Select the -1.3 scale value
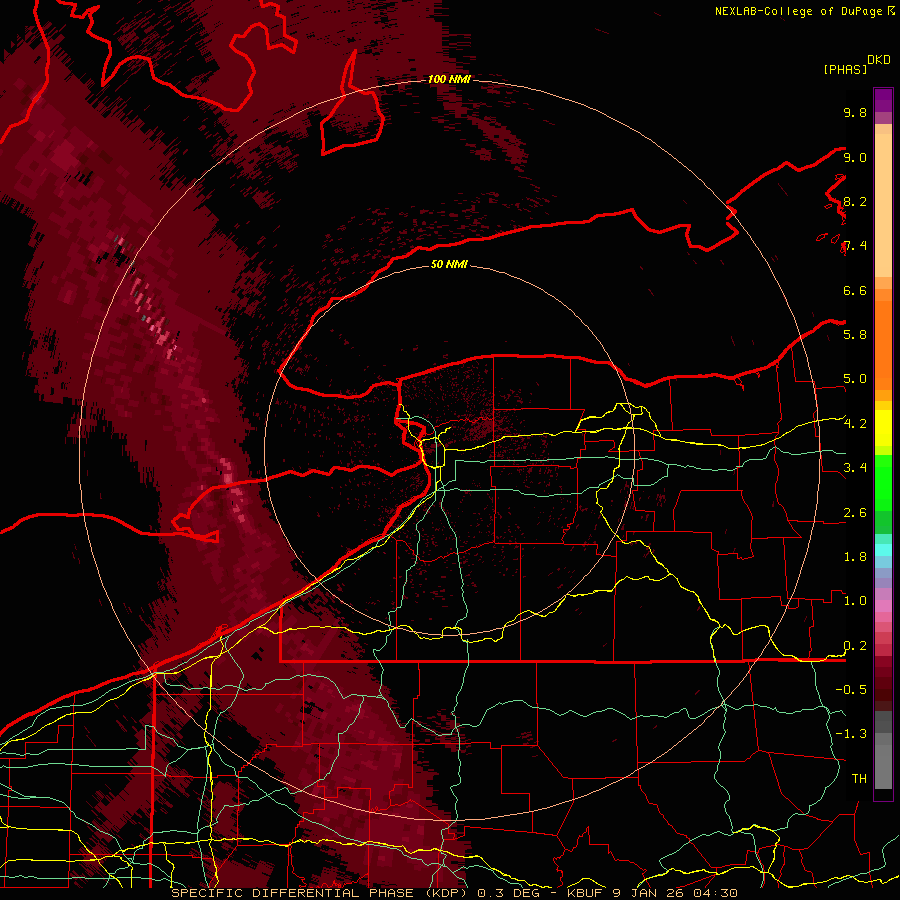 [851, 734]
